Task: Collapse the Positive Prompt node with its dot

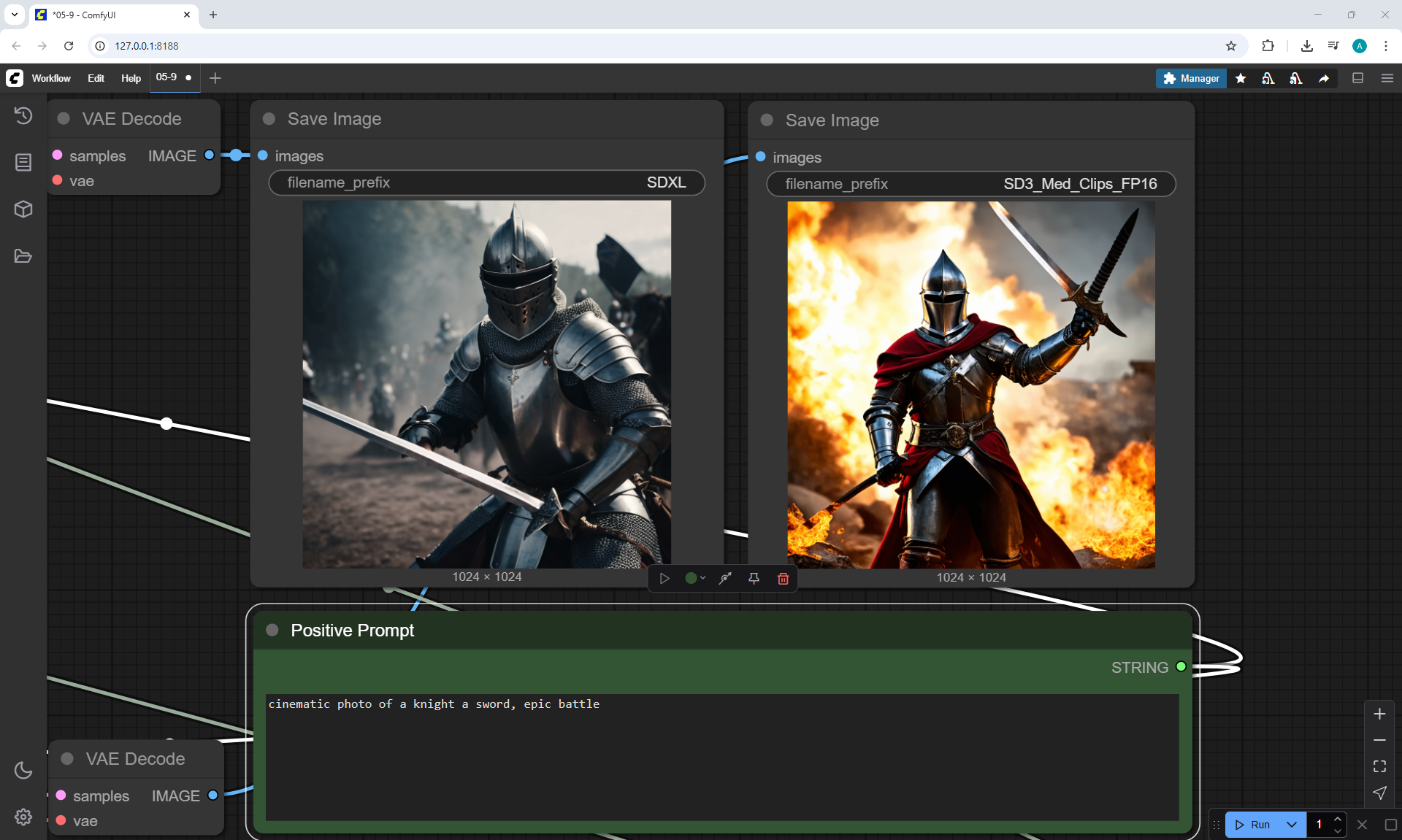Action: click(272, 630)
